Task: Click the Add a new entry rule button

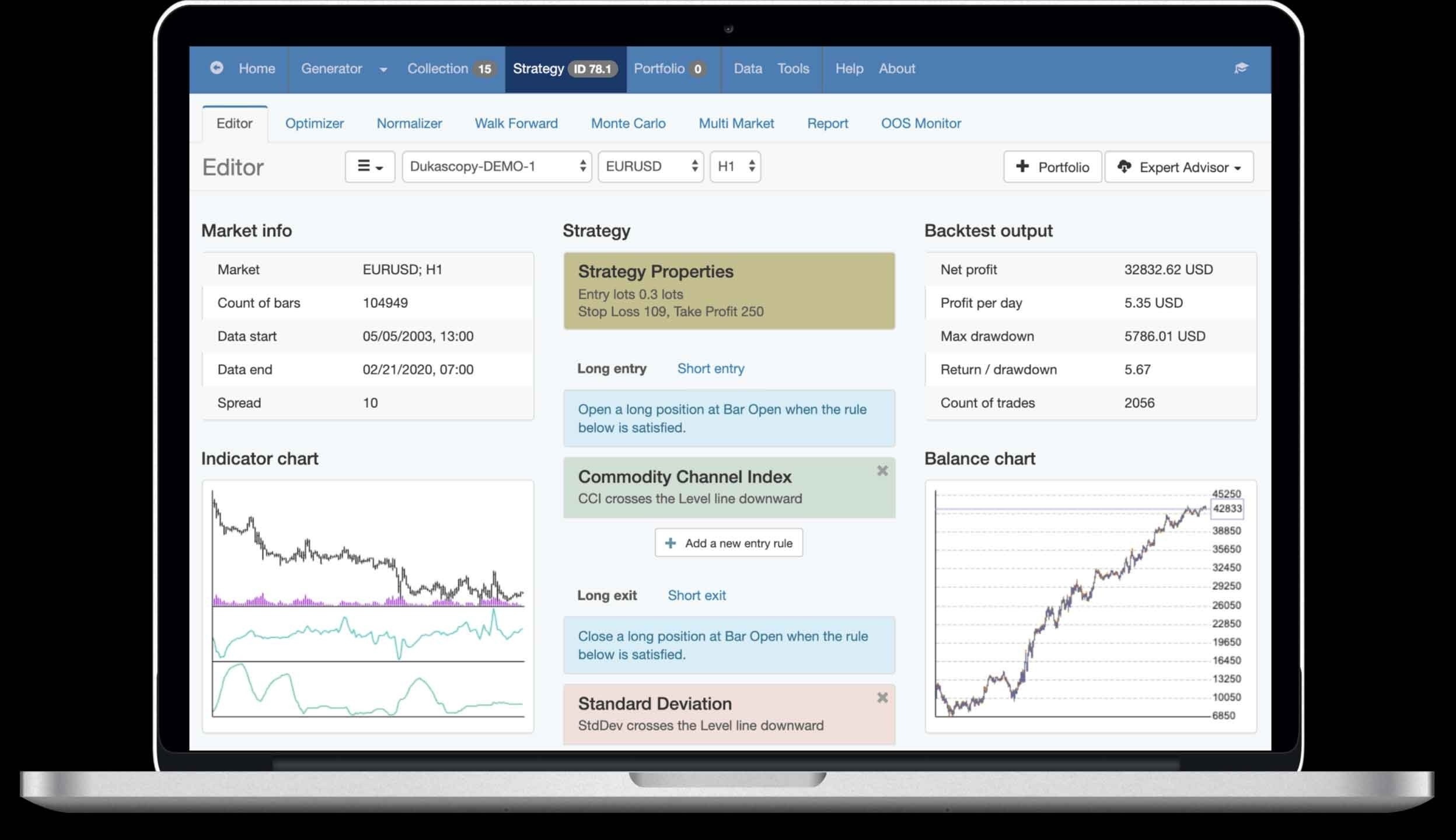Action: coord(728,543)
